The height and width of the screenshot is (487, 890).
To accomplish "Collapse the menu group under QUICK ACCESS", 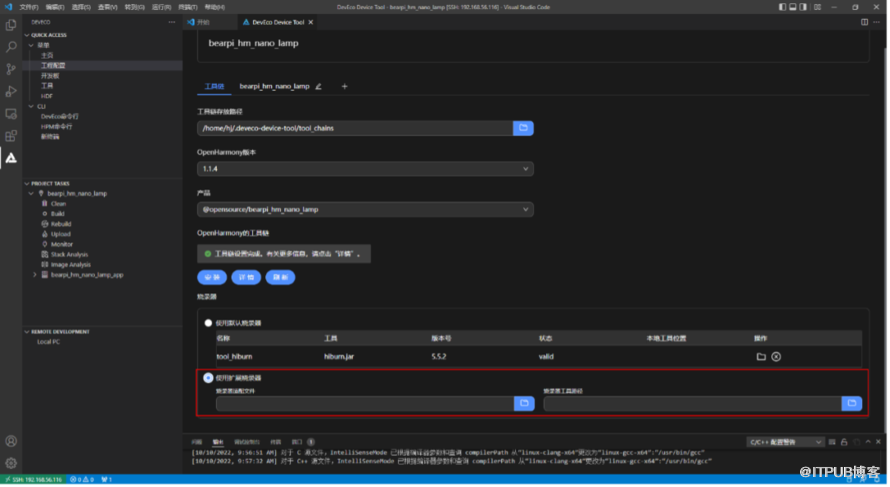I will (x=31, y=45).
